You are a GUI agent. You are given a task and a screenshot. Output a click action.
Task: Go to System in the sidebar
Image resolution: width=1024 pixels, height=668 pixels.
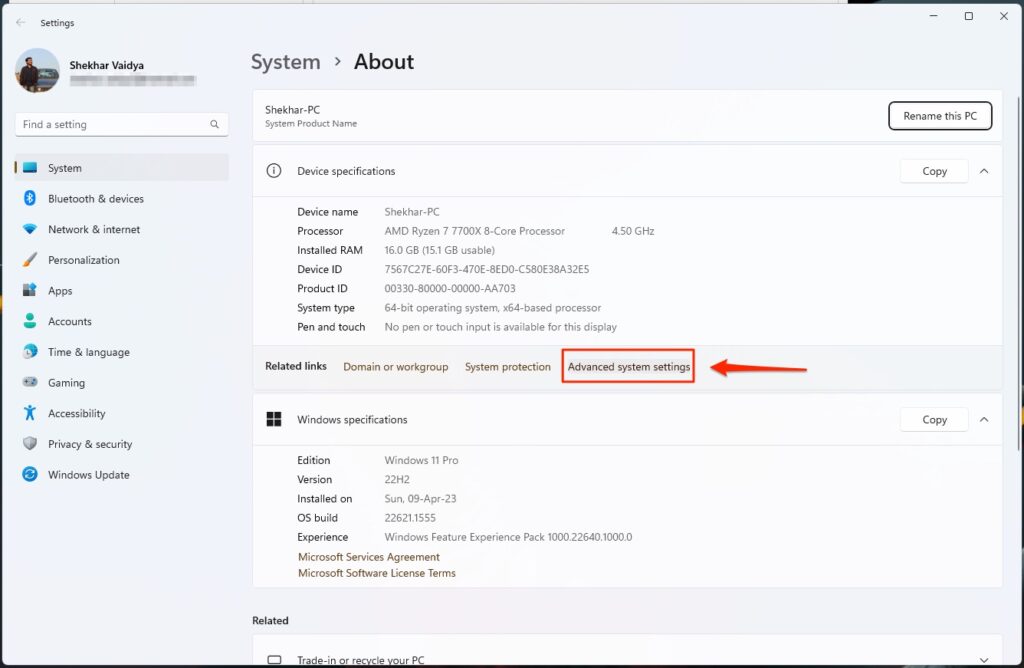65,168
